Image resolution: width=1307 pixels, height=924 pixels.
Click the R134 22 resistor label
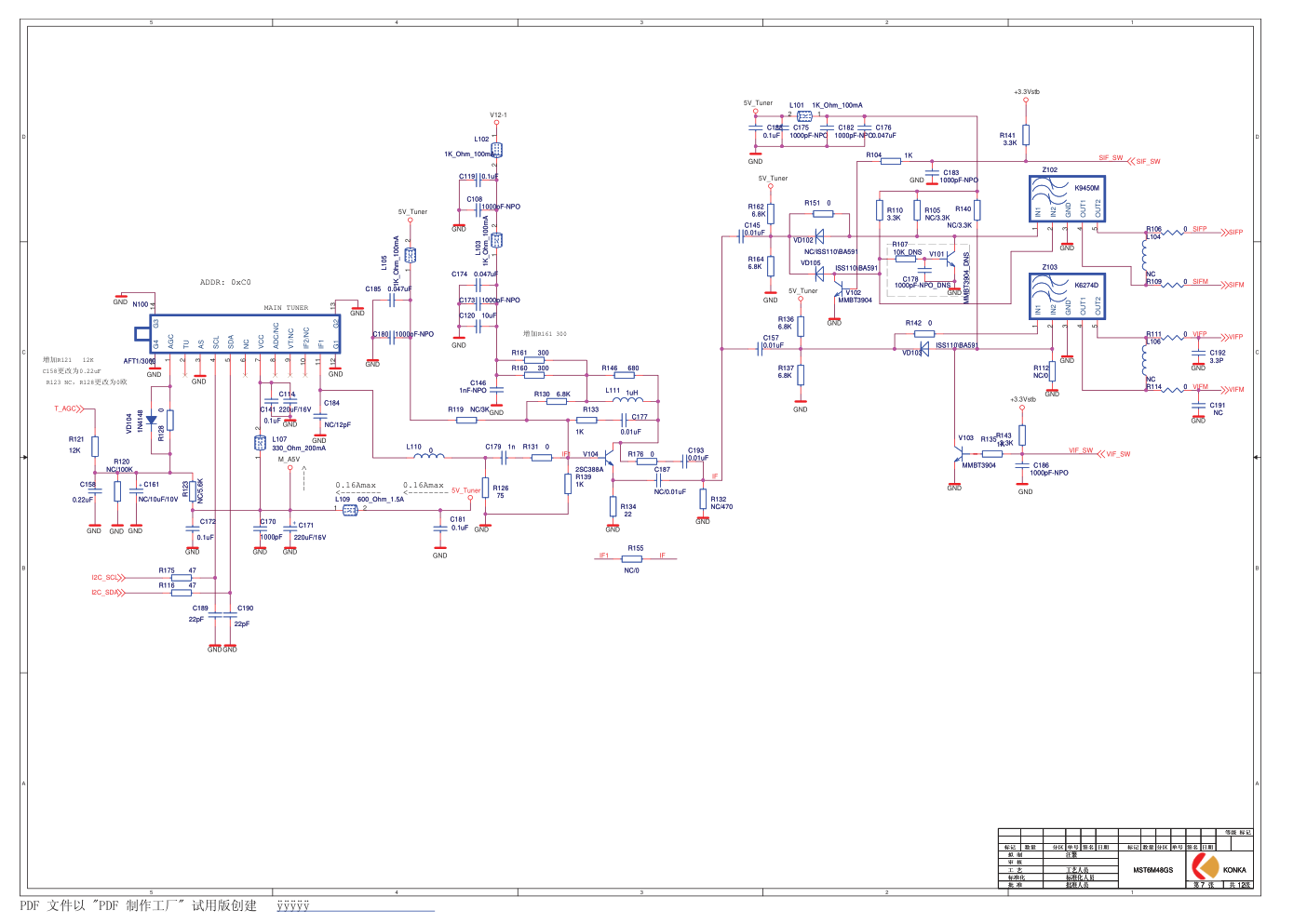tap(628, 510)
